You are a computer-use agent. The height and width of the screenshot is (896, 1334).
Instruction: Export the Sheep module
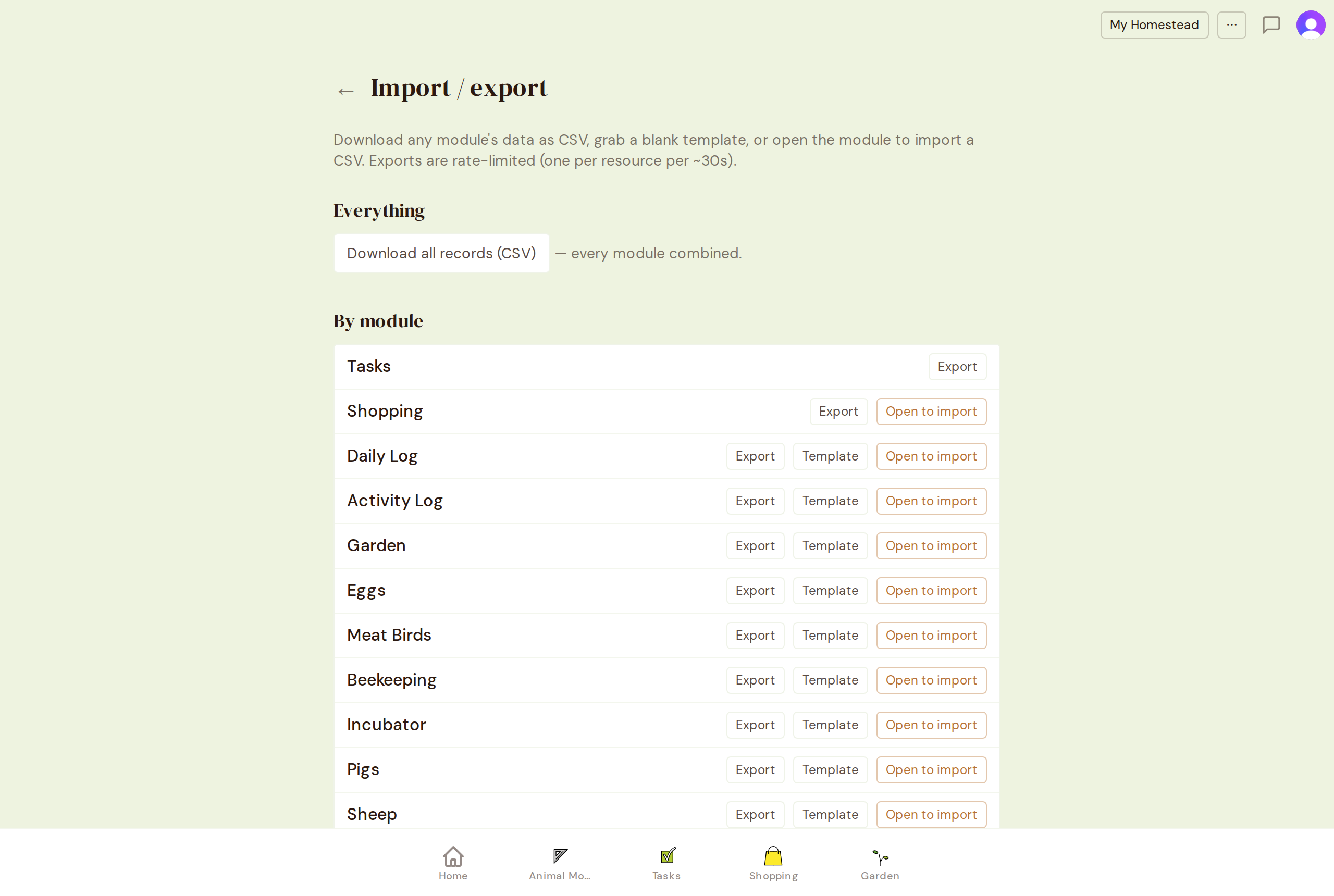coord(755,815)
